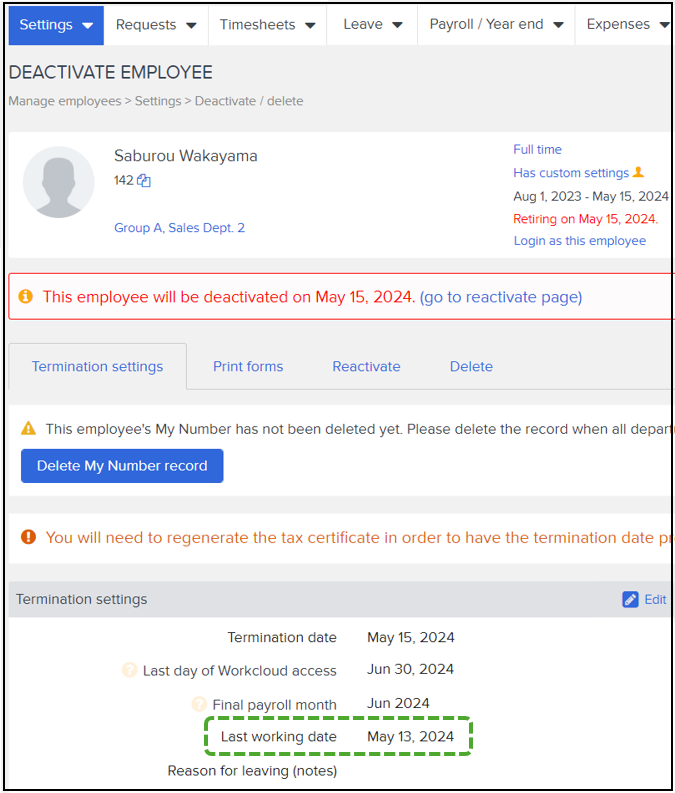Click the orange info icon in deactivation alert
The width and height of the screenshot is (675, 793).
click(26, 297)
